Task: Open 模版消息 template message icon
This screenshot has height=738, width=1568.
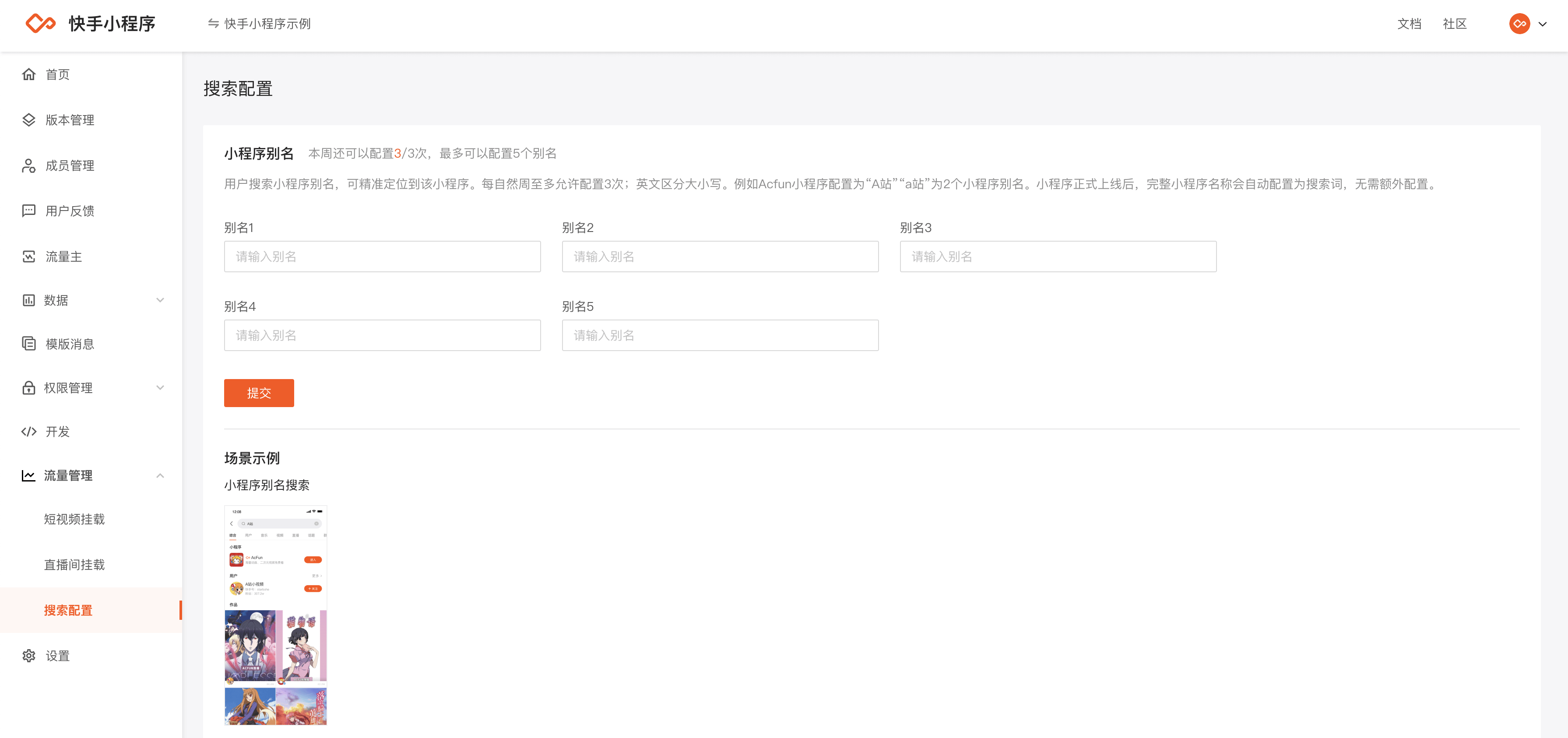Action: pos(29,344)
